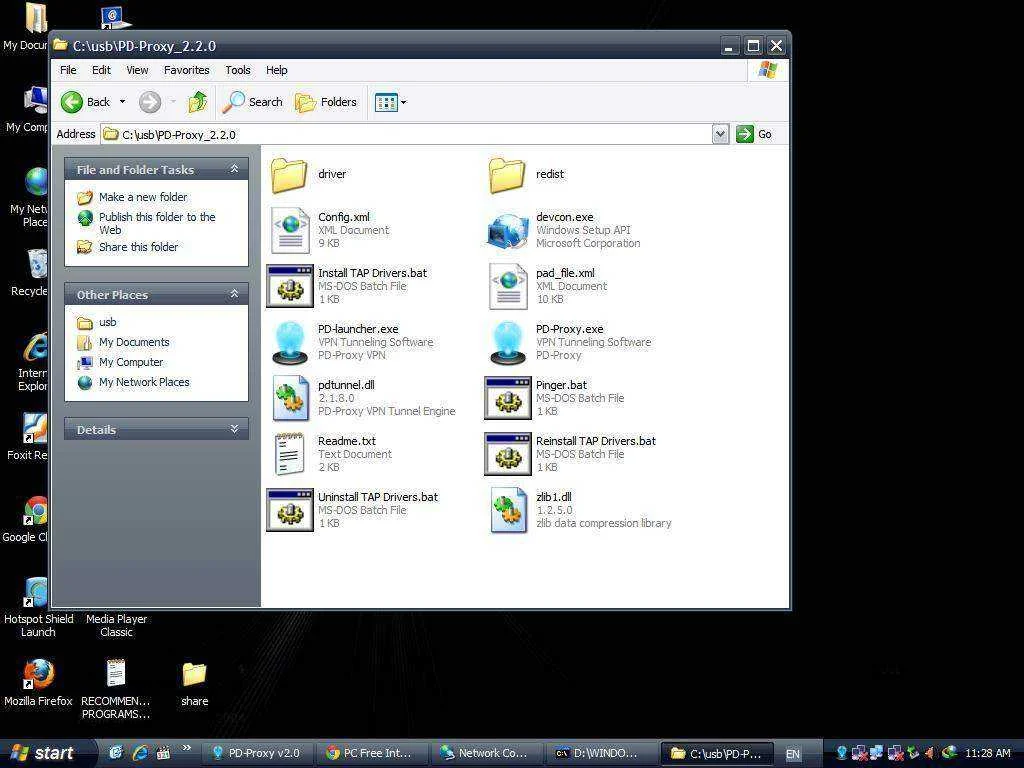Collapse the File and Folder Tasks panel
The image size is (1024, 768).
pos(234,169)
